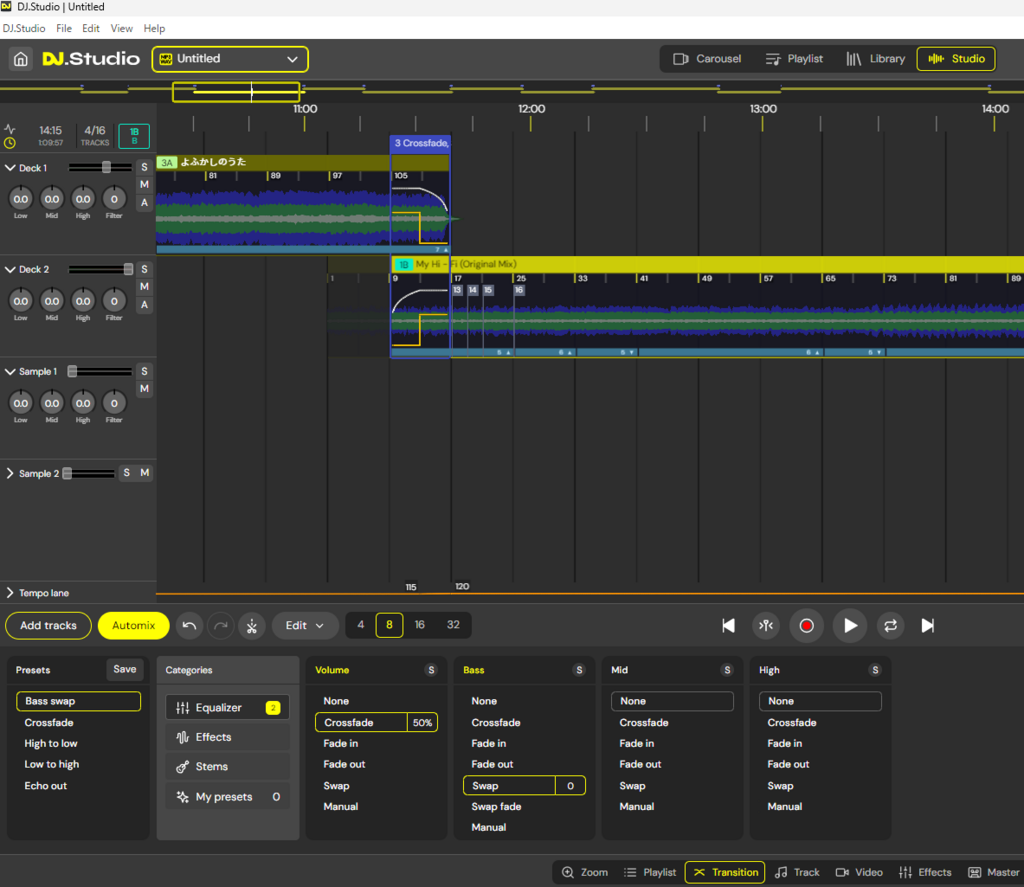This screenshot has width=1024, height=887.
Task: Expand the Tempo lane
Action: 10,593
